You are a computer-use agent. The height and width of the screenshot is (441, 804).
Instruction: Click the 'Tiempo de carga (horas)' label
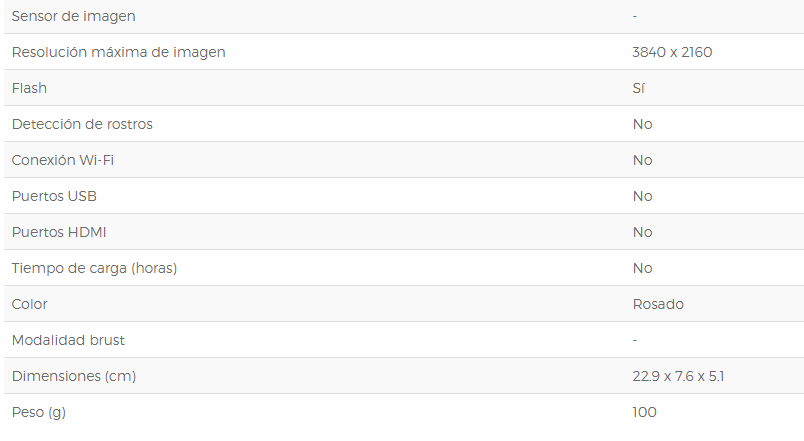94,268
